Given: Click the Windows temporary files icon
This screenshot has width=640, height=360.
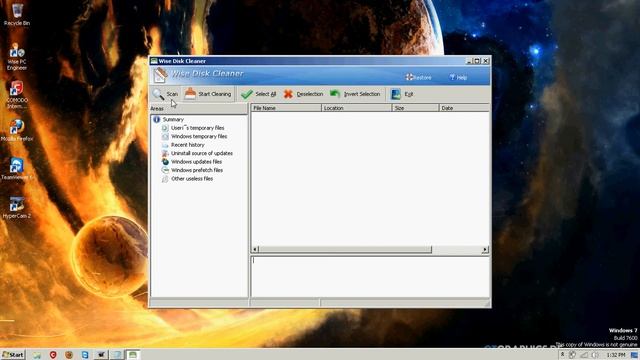Looking at the screenshot, I should tap(165, 136).
